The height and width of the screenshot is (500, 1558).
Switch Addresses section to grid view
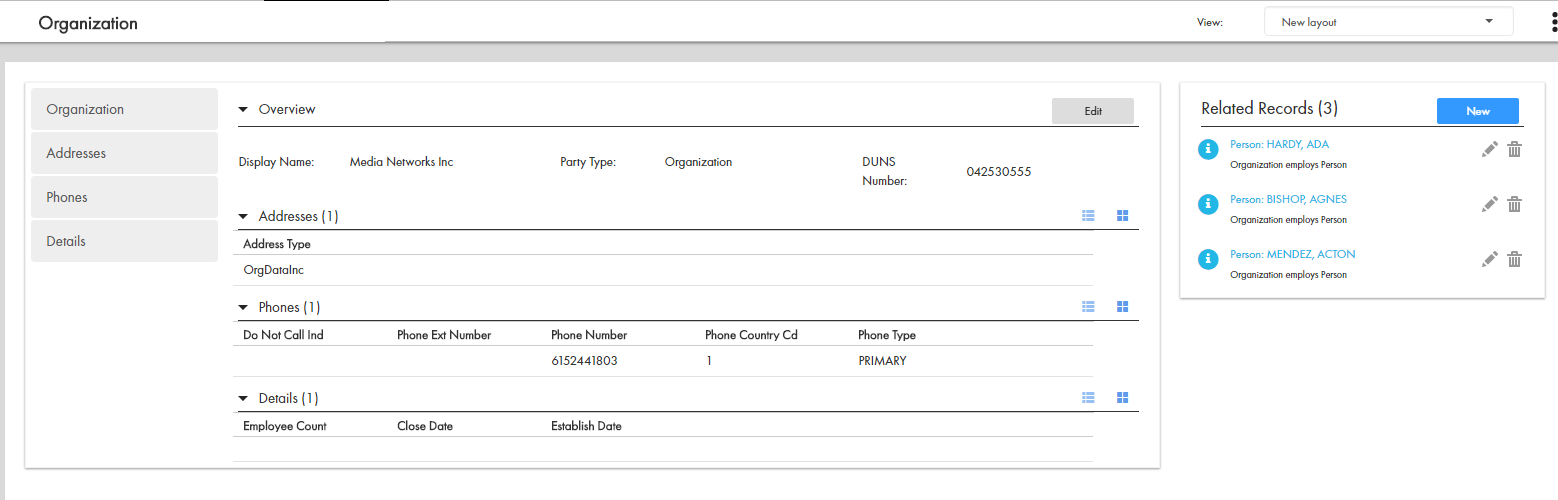[1122, 216]
